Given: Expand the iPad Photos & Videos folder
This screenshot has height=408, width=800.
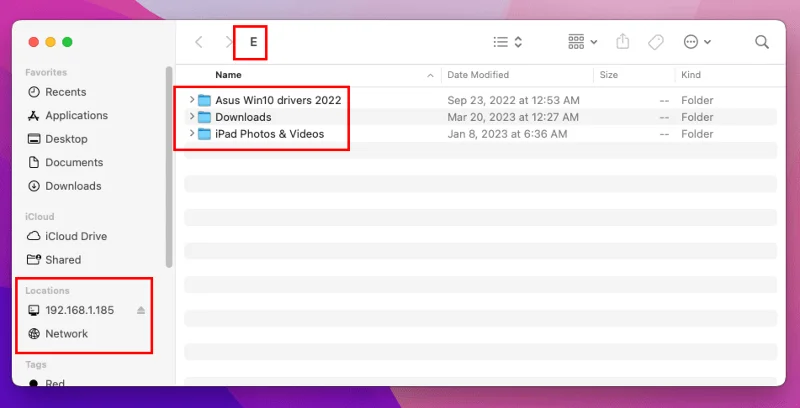Looking at the screenshot, I should [x=191, y=134].
